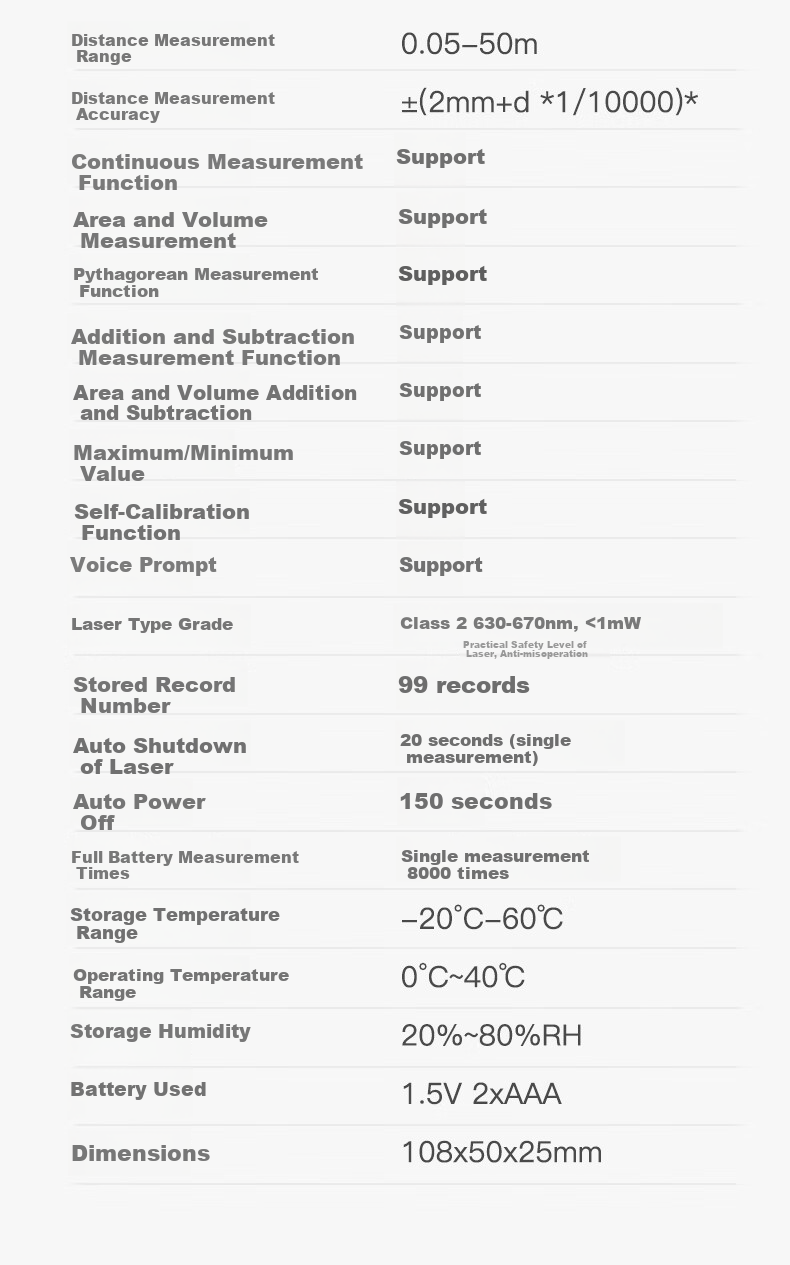This screenshot has height=1265, width=790.
Task: Click the Maximum/Minimum Value label
Action: pos(183,463)
